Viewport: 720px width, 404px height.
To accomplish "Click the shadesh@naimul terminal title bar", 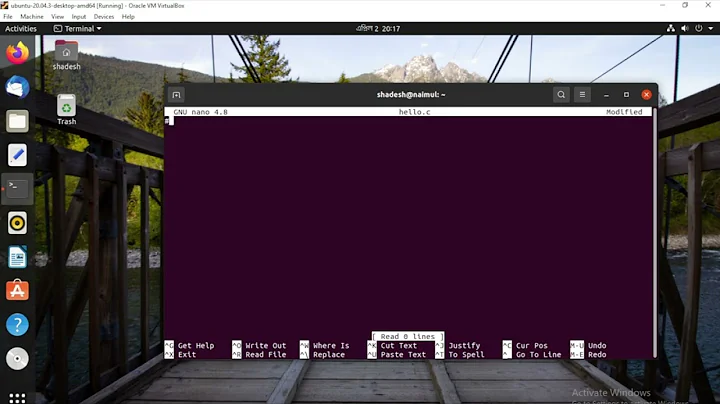I will (411, 95).
